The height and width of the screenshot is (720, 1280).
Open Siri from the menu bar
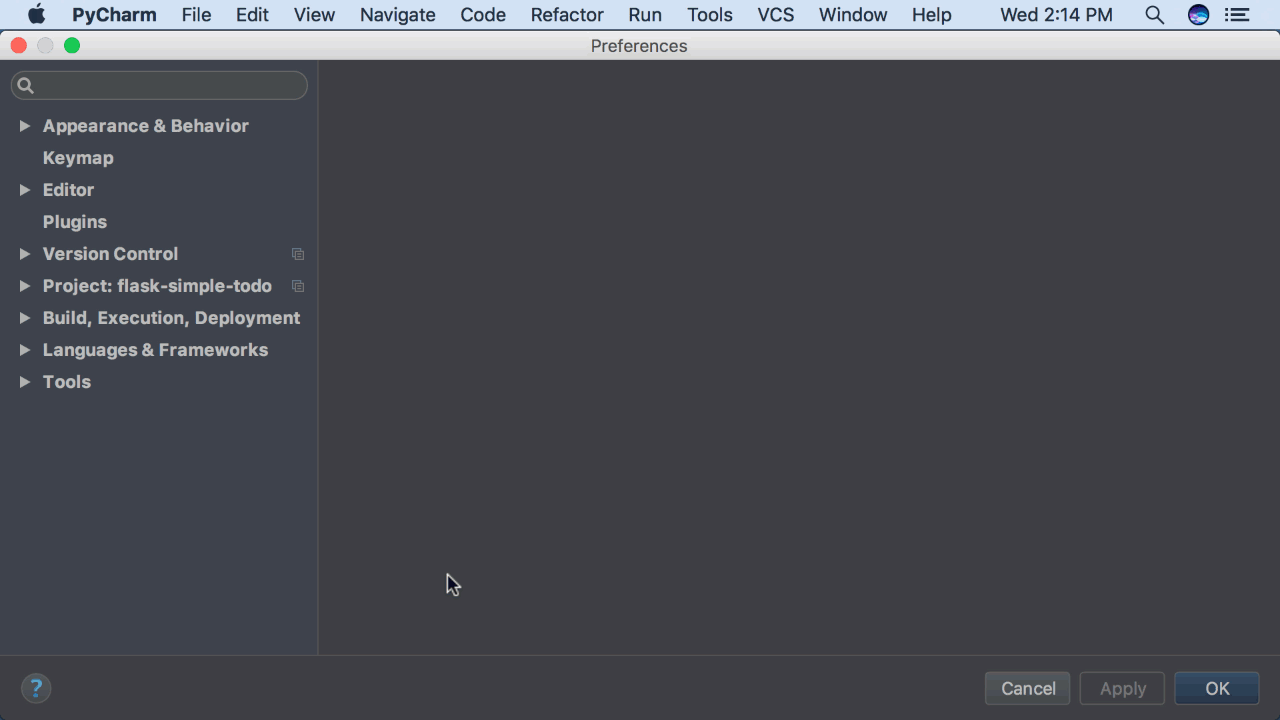1198,15
